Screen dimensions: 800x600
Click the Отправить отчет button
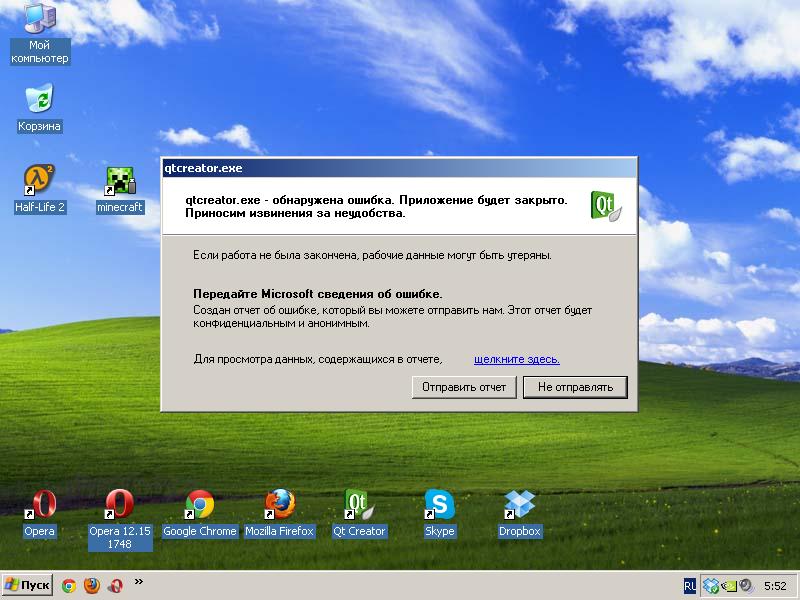pyautogui.click(x=464, y=387)
